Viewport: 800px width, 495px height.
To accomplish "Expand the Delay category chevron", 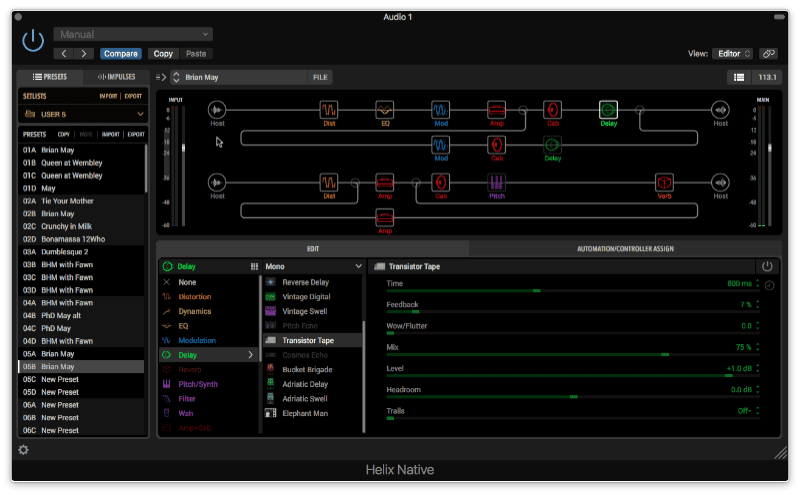I will click(251, 355).
